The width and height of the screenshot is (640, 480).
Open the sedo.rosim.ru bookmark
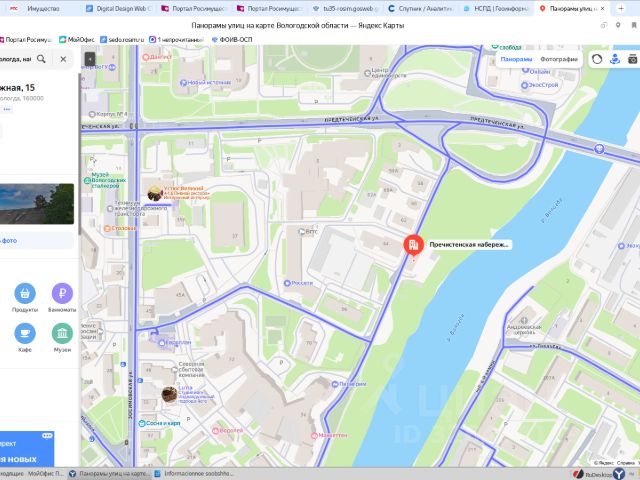(x=122, y=40)
